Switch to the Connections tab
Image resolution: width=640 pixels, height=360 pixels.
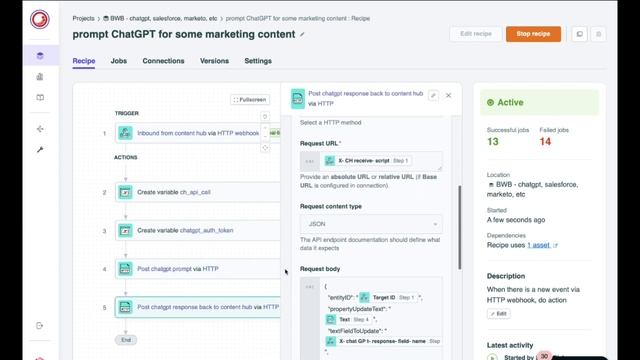pos(163,61)
